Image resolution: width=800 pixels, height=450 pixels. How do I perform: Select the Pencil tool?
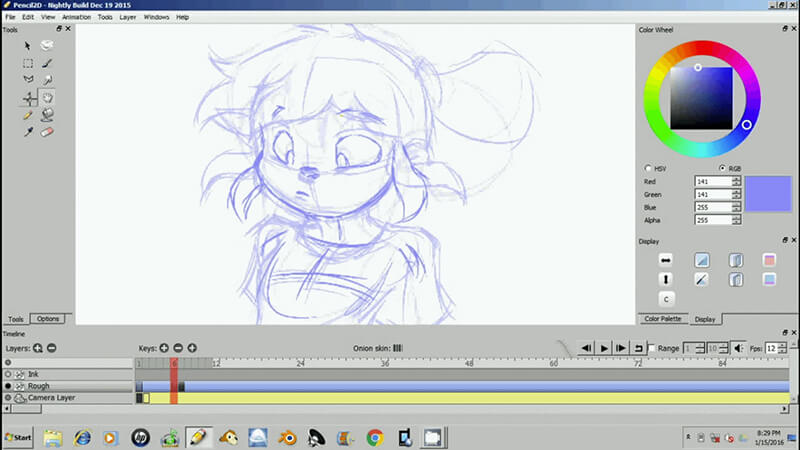[28, 115]
